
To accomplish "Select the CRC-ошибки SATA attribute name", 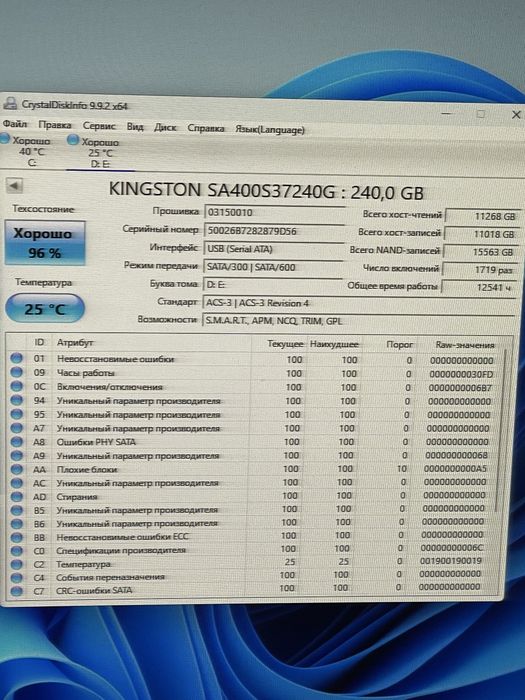I will coord(94,590).
